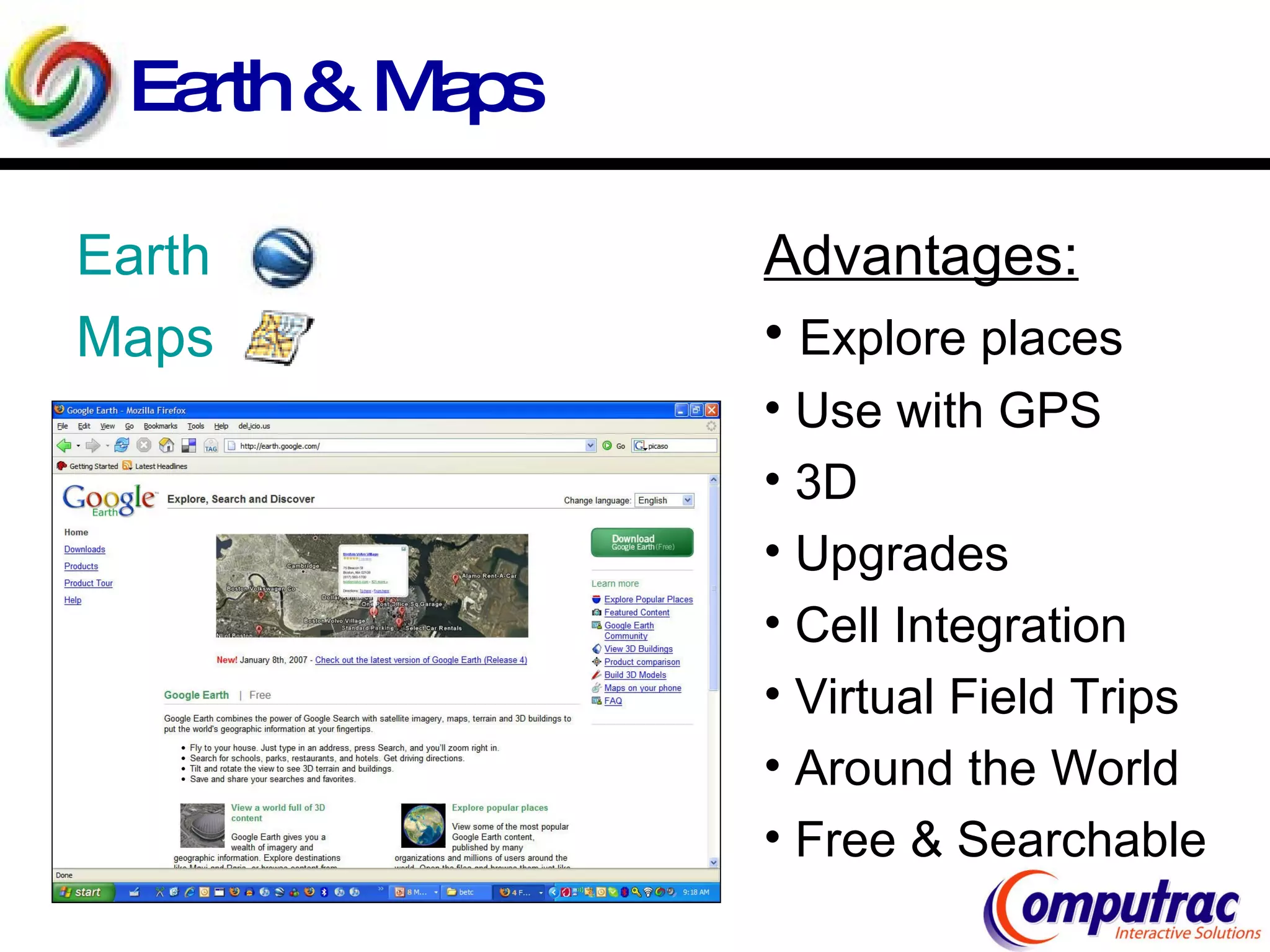The height and width of the screenshot is (952, 1270).
Task: Open the Downloads sidebar link
Action: (x=84, y=549)
